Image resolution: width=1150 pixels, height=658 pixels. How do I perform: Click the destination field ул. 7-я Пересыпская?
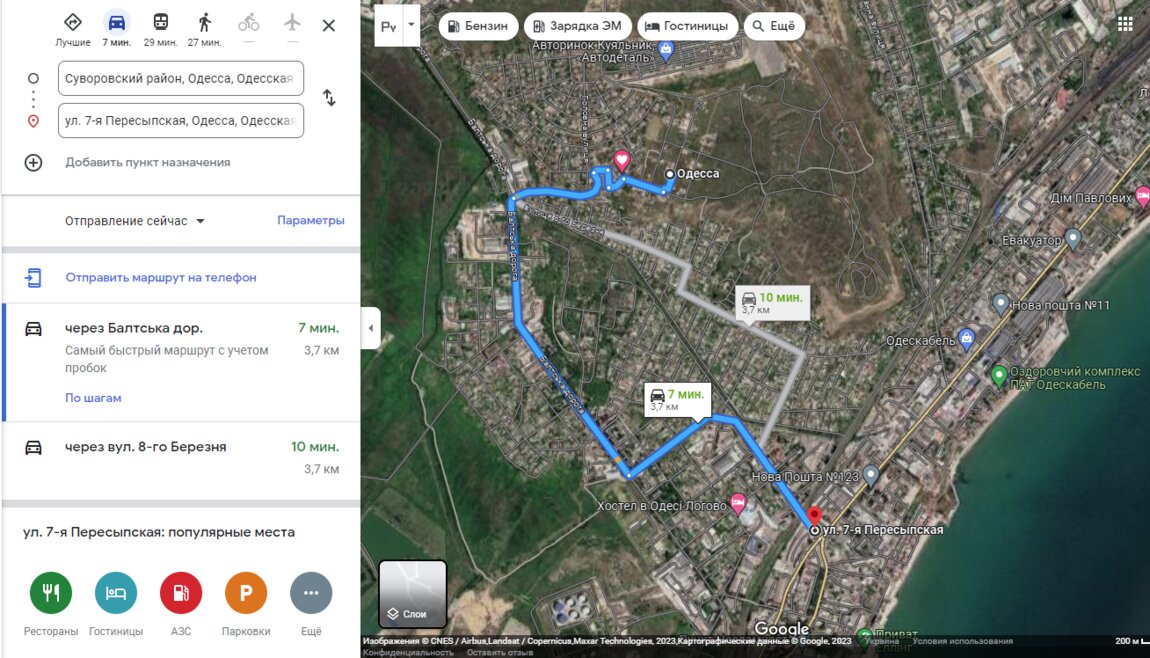click(x=180, y=120)
